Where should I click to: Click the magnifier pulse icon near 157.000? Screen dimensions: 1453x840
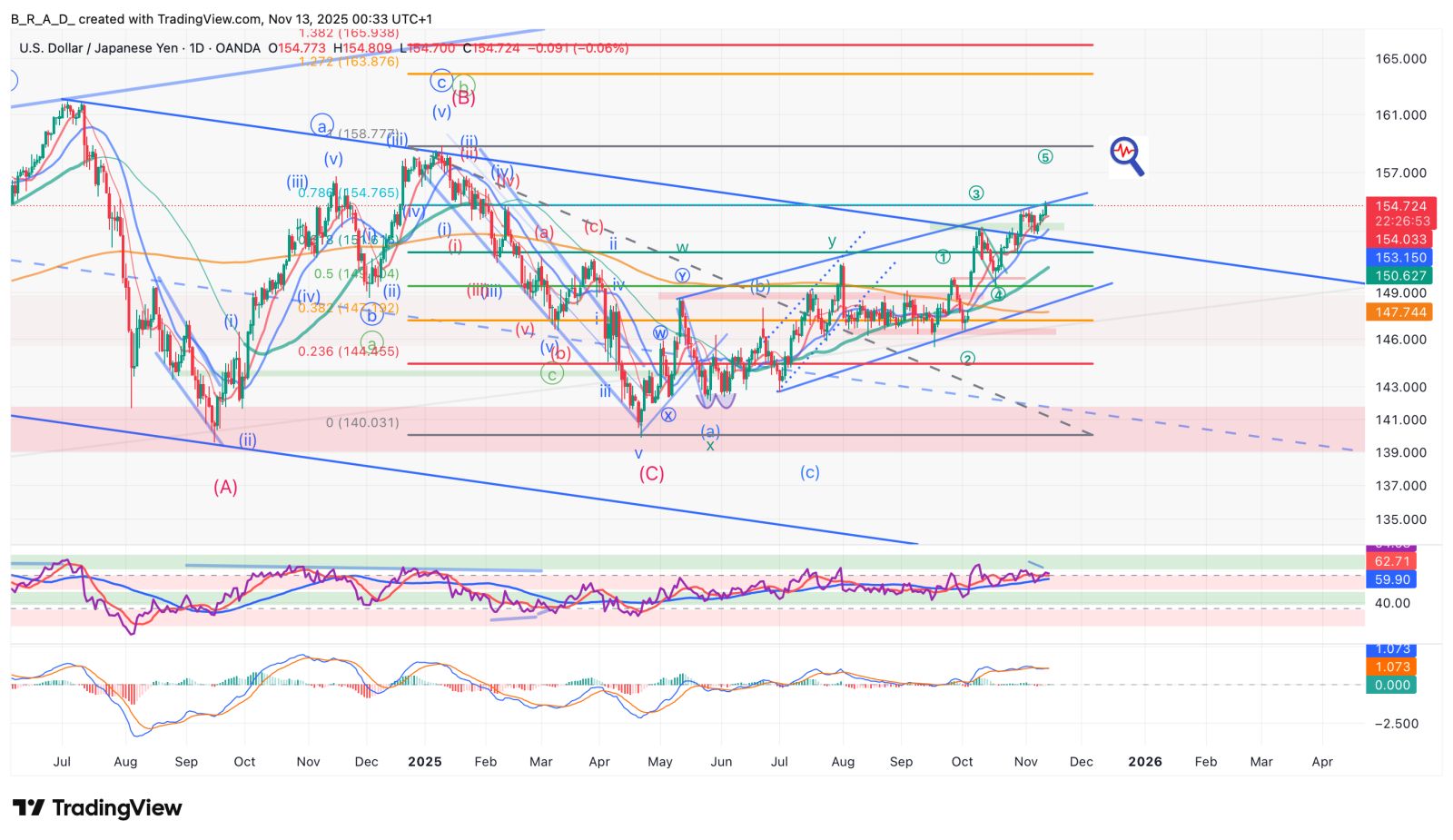(x=1126, y=155)
